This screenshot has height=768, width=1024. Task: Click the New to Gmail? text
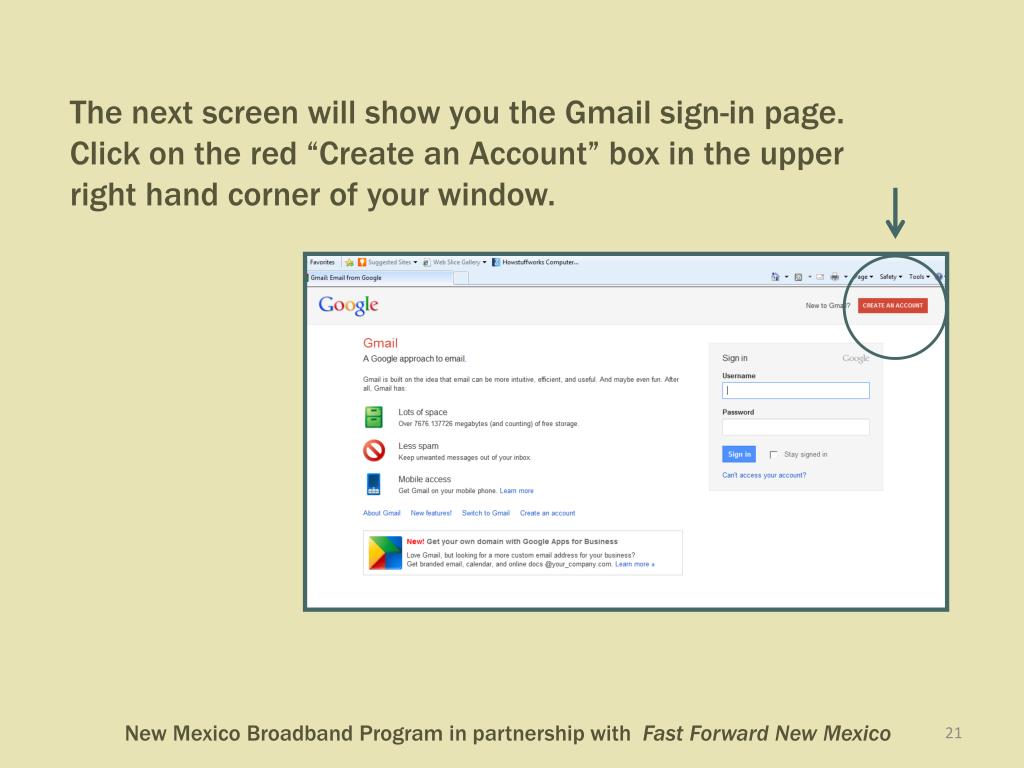[827, 306]
